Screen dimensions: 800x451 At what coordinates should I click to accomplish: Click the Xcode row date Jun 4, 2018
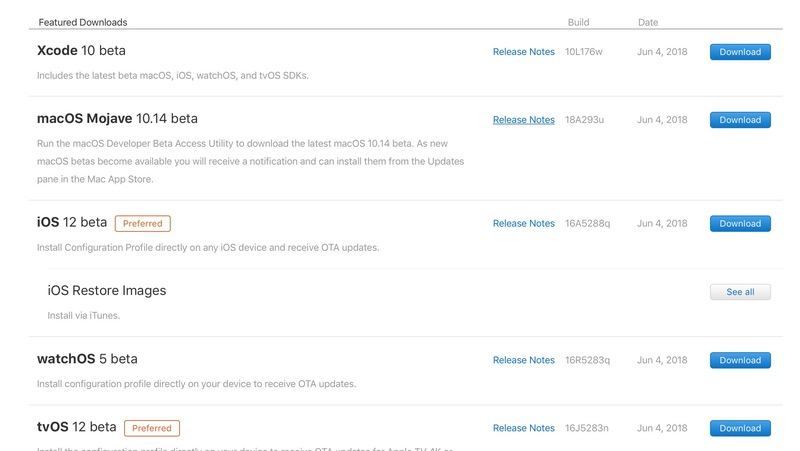click(x=662, y=52)
